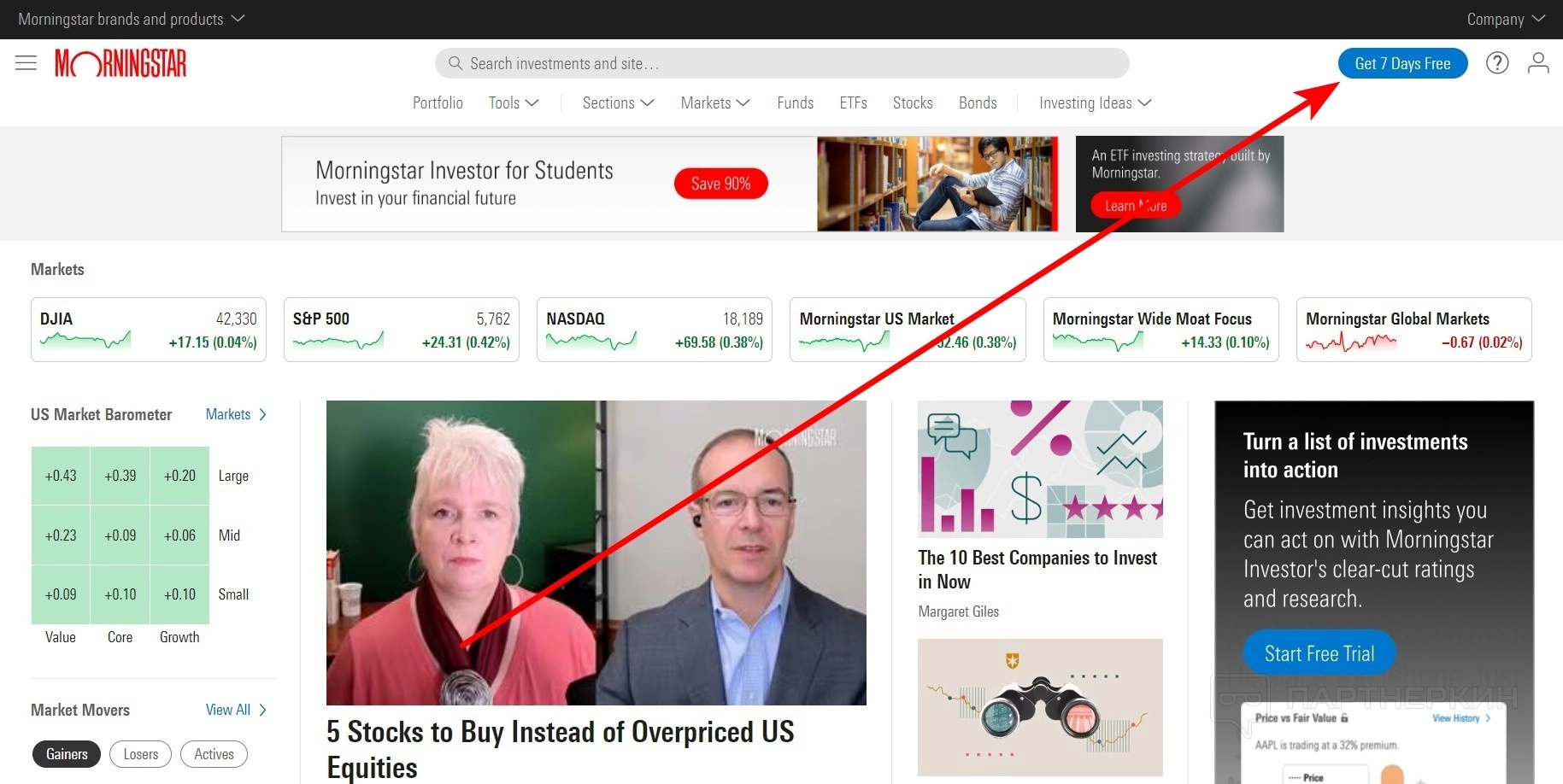Click the US Market Barometer heading

[x=101, y=414]
